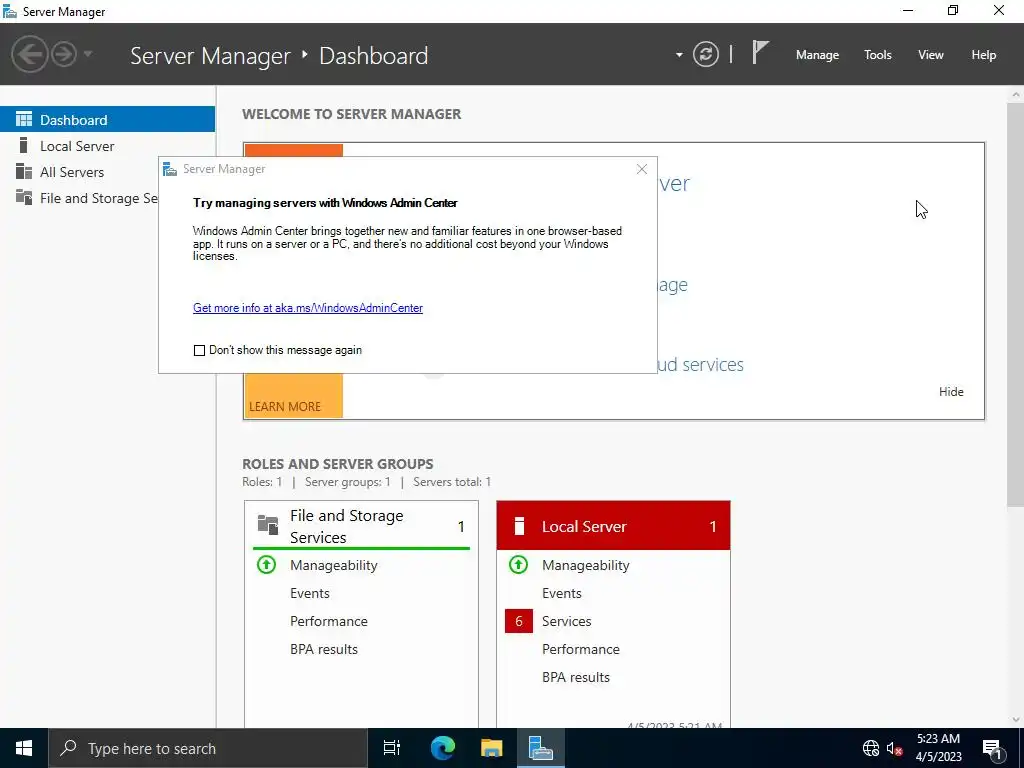This screenshot has width=1024, height=768.
Task: Click Manageability in the File and Storage tile
Action: tap(334, 565)
